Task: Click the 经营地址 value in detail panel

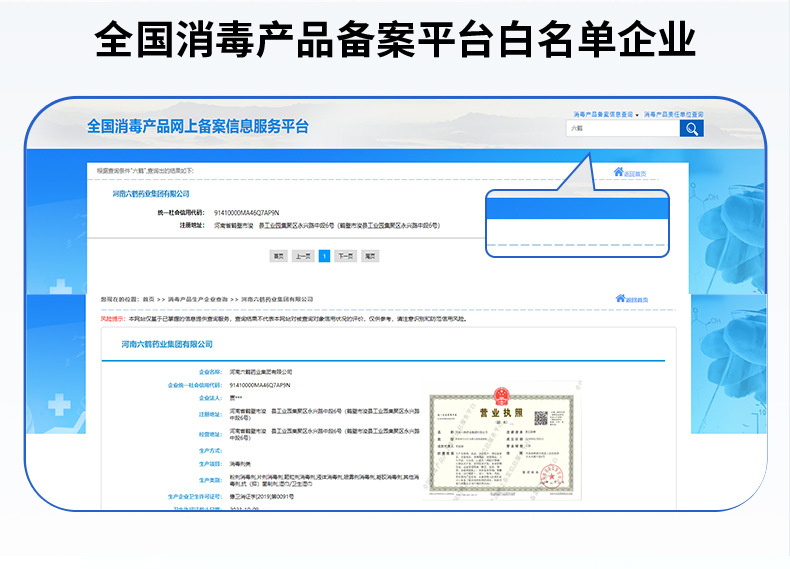Action: pos(324,434)
